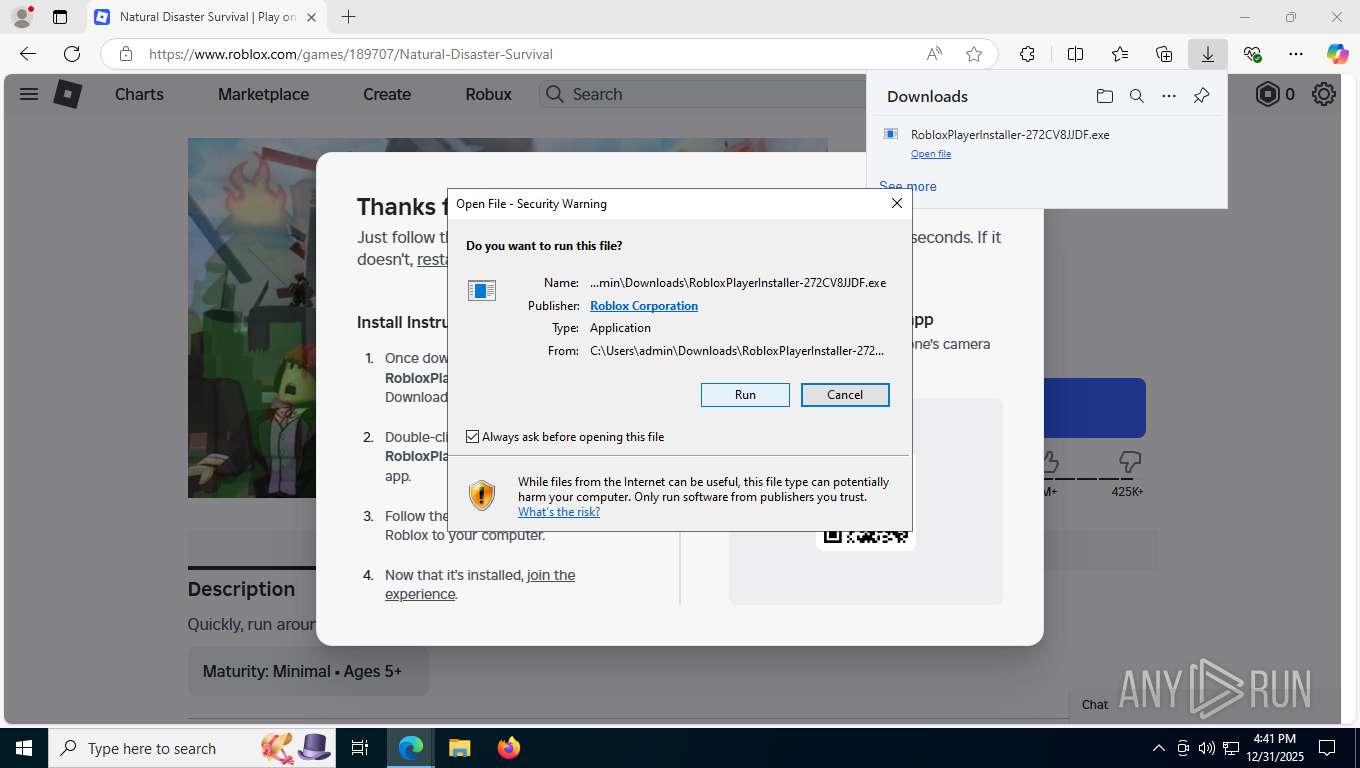Open the Roblox Corporation publisher link
This screenshot has height=768, width=1360.
coord(644,306)
